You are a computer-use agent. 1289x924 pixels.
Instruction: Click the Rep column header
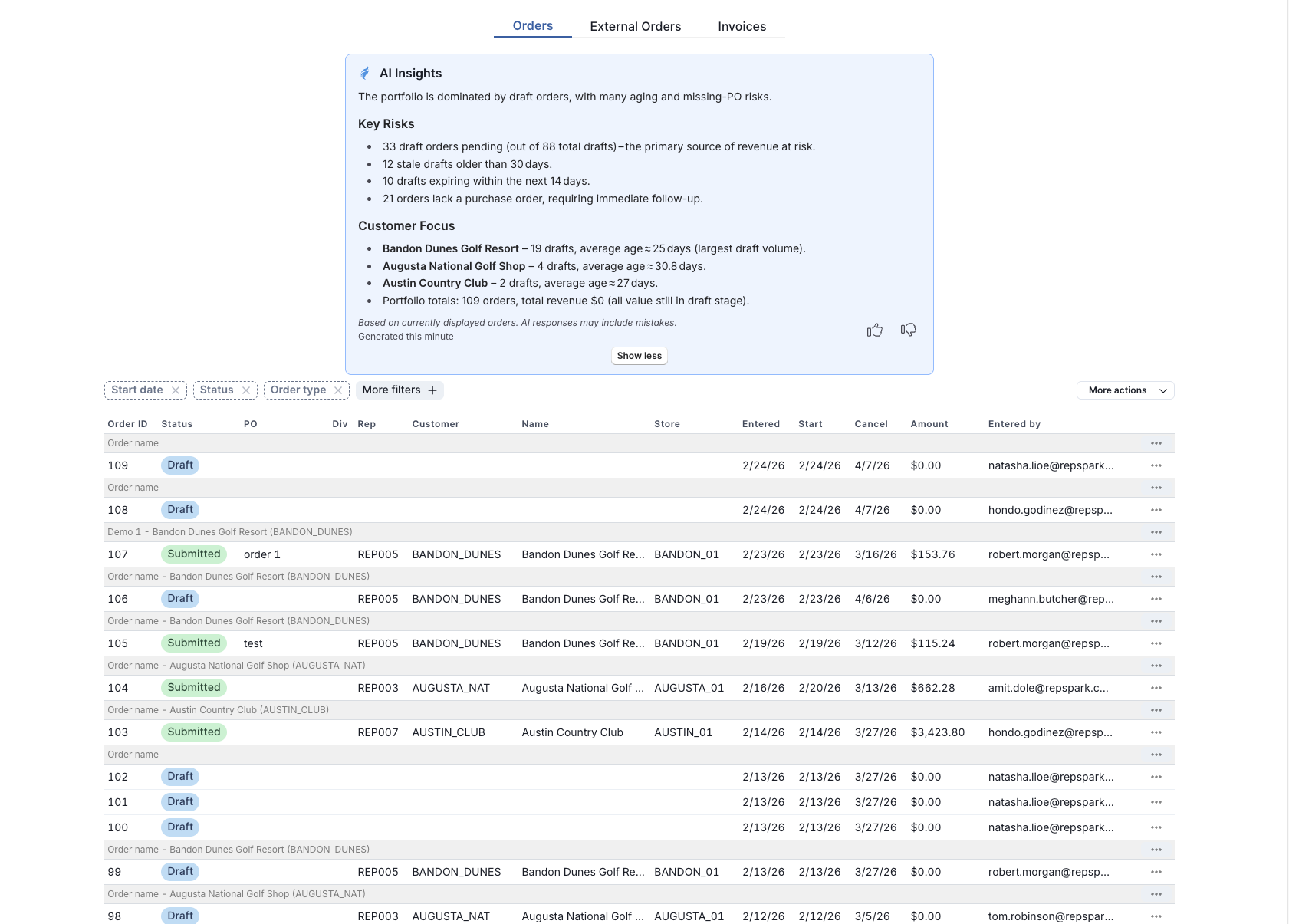coord(367,424)
